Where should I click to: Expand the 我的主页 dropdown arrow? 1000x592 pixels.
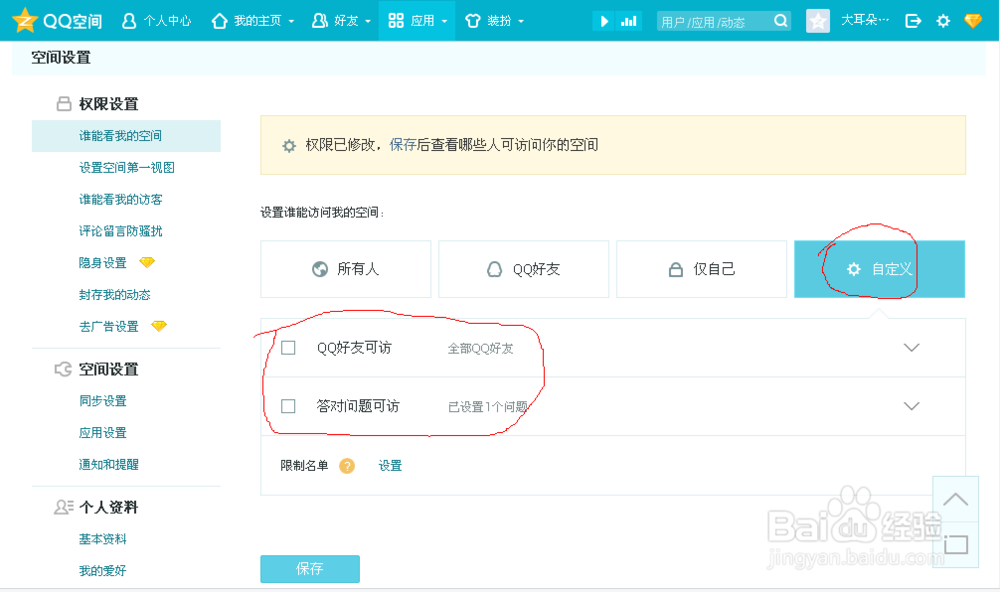tap(291, 22)
